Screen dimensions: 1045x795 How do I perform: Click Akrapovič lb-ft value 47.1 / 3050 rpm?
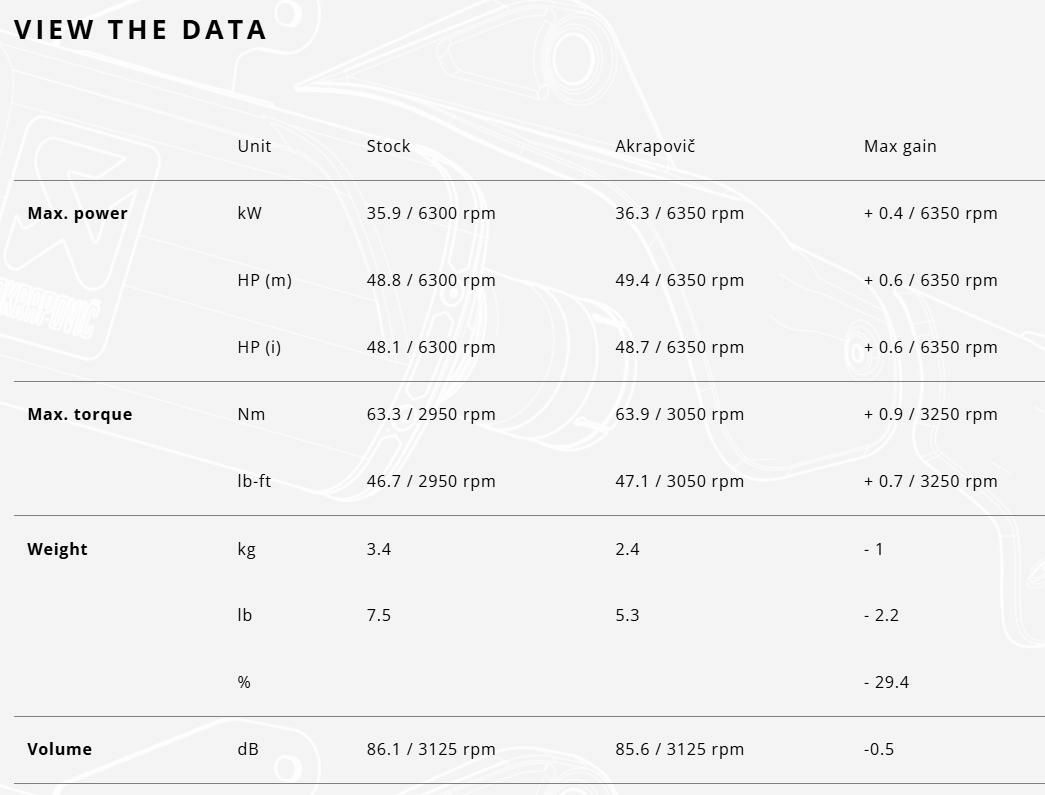tap(679, 481)
